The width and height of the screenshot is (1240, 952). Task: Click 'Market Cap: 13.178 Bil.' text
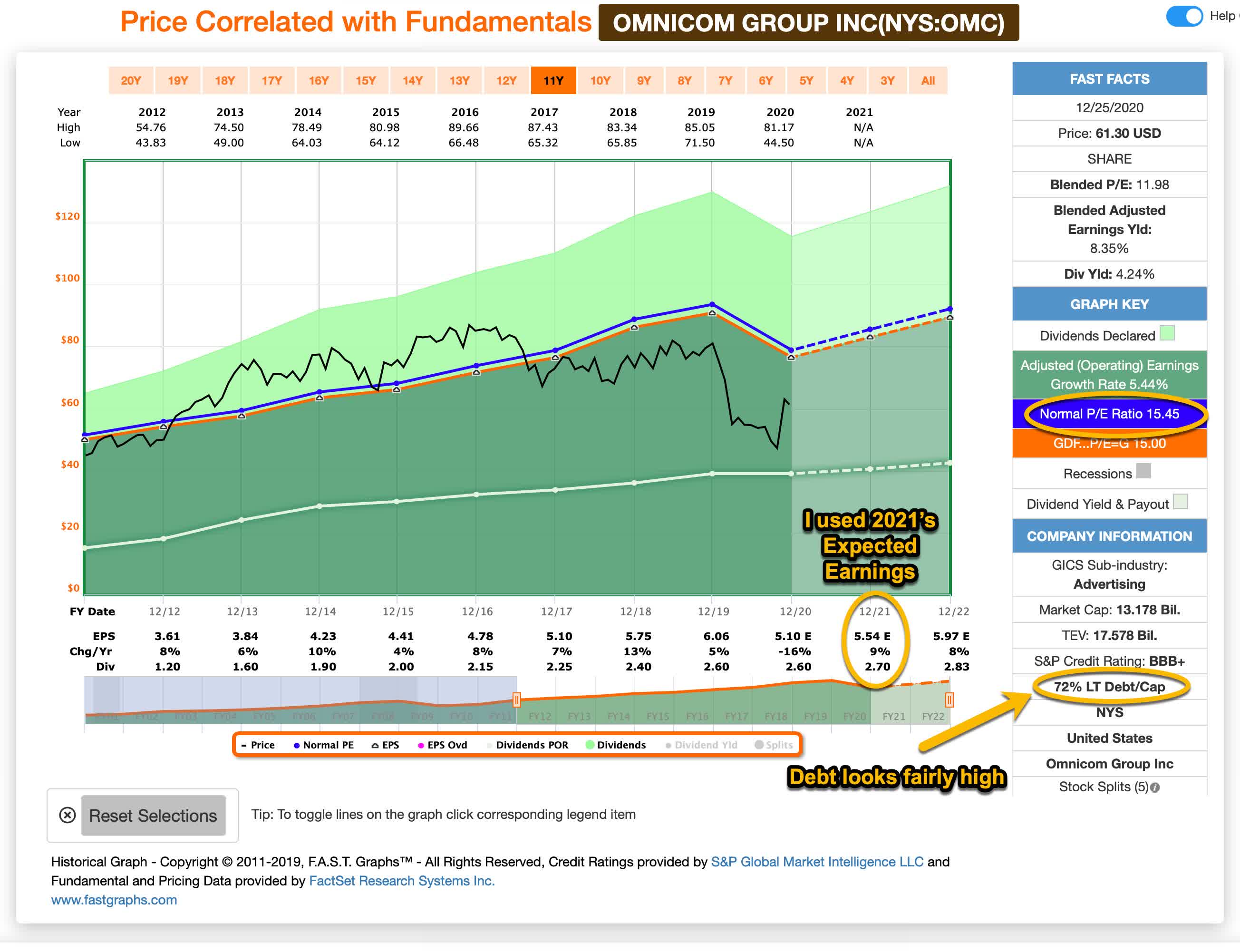[1109, 610]
